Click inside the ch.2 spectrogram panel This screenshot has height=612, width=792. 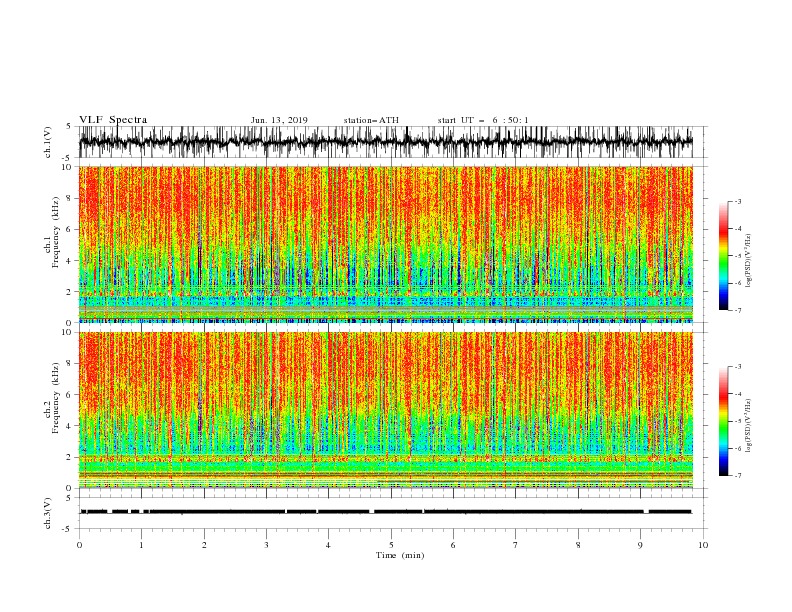386,410
